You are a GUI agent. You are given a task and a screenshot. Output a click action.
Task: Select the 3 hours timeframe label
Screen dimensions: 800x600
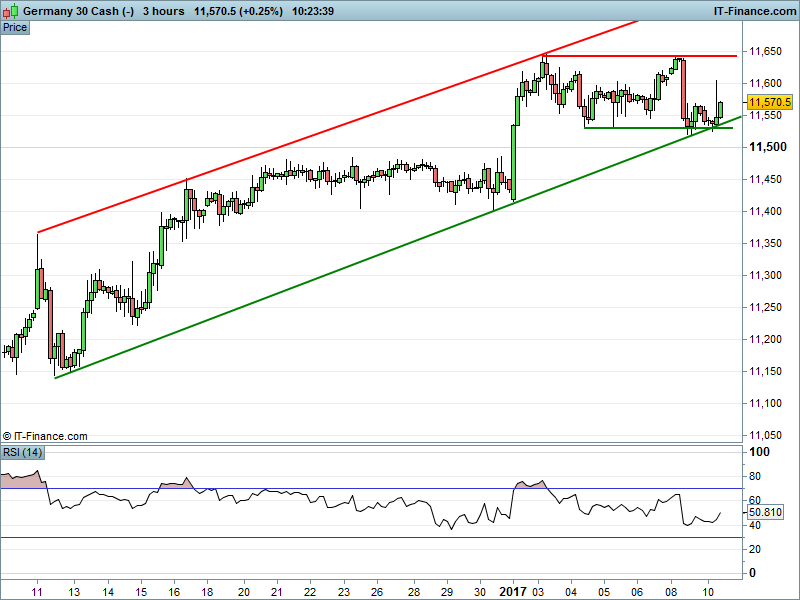coord(163,11)
